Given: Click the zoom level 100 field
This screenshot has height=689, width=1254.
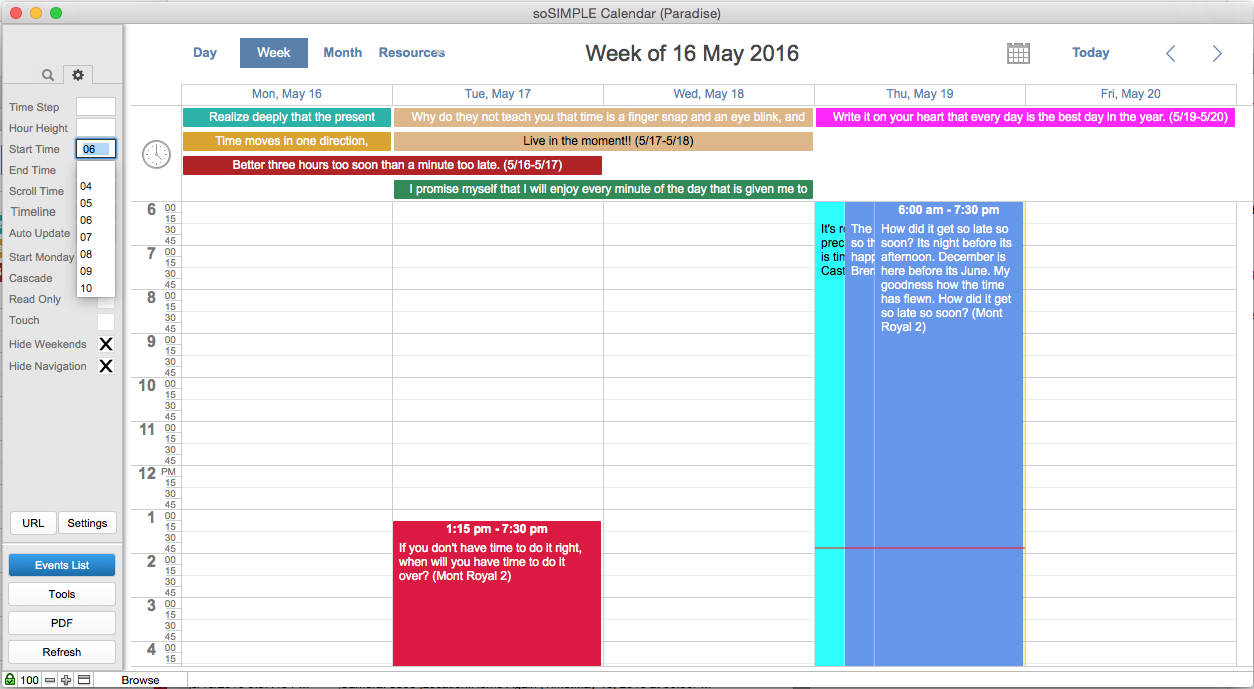Looking at the screenshot, I should (x=29, y=680).
